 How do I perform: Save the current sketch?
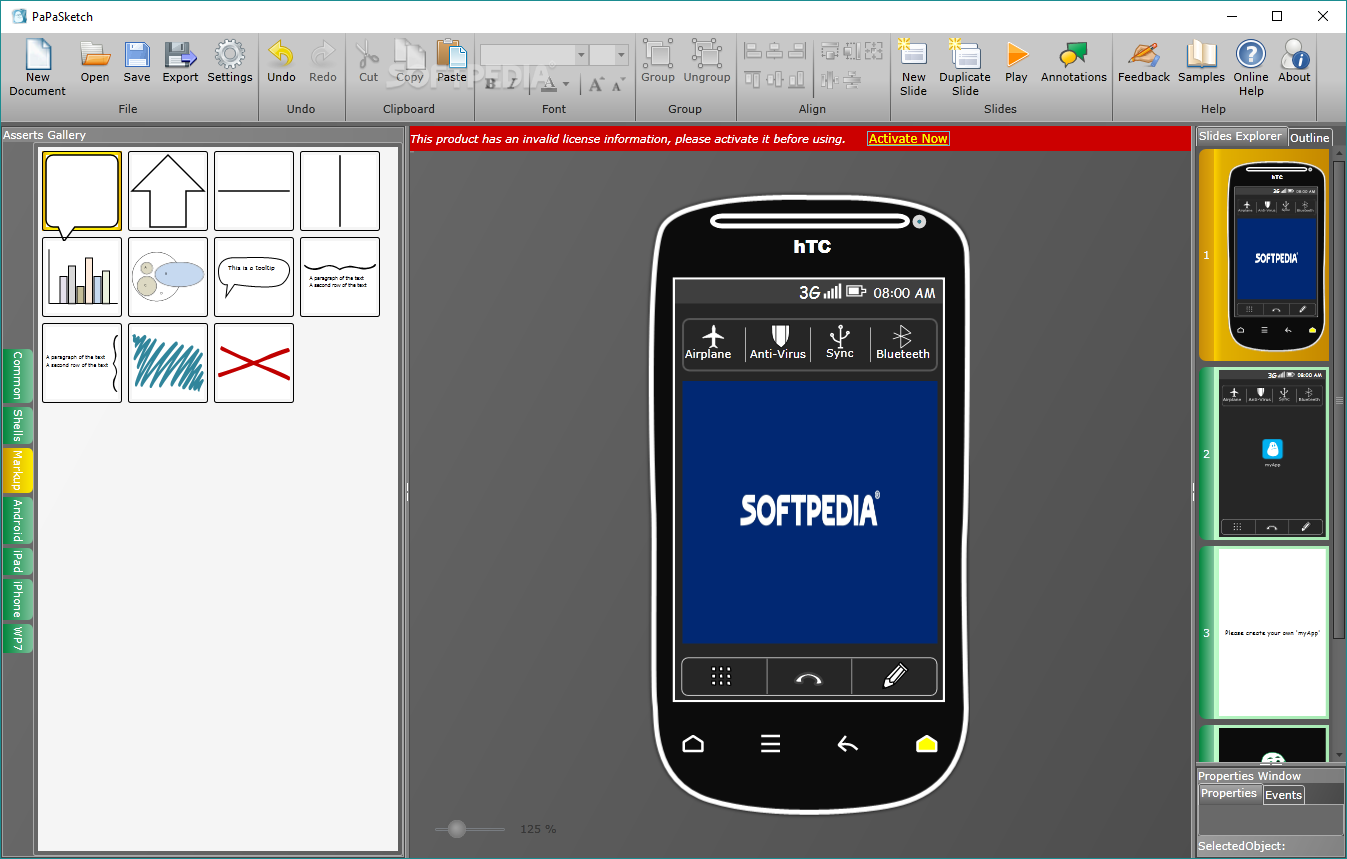tap(137, 61)
